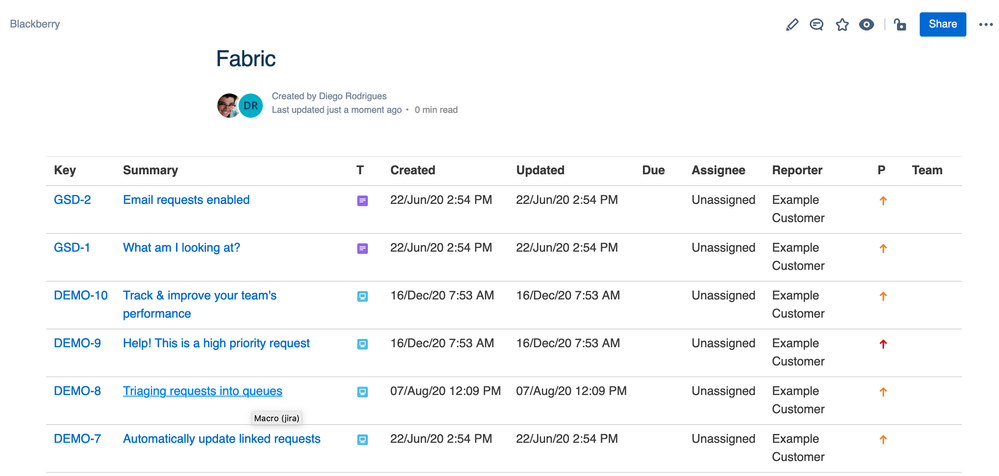This screenshot has height=476, width=999.
Task: Click Updated date cell for DEMO-10
Action: pyautogui.click(x=568, y=296)
